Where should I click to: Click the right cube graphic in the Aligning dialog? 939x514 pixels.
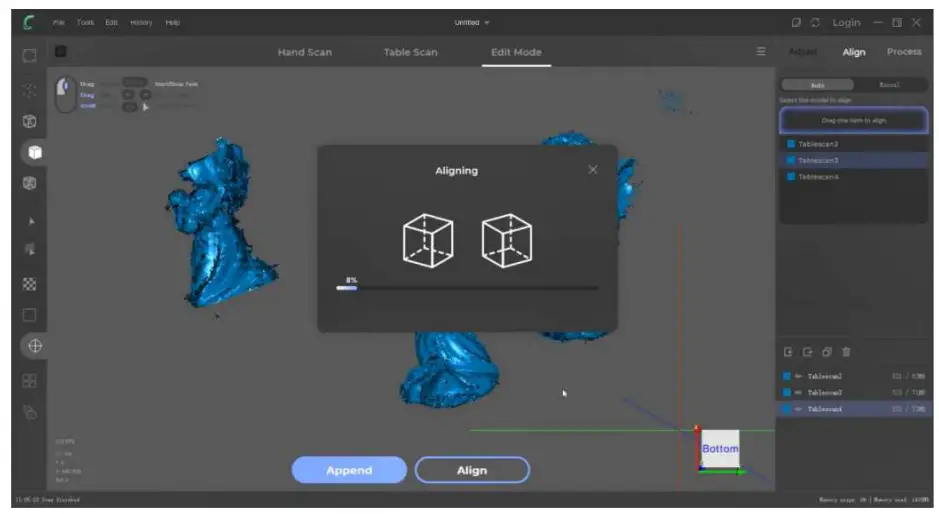(x=507, y=241)
